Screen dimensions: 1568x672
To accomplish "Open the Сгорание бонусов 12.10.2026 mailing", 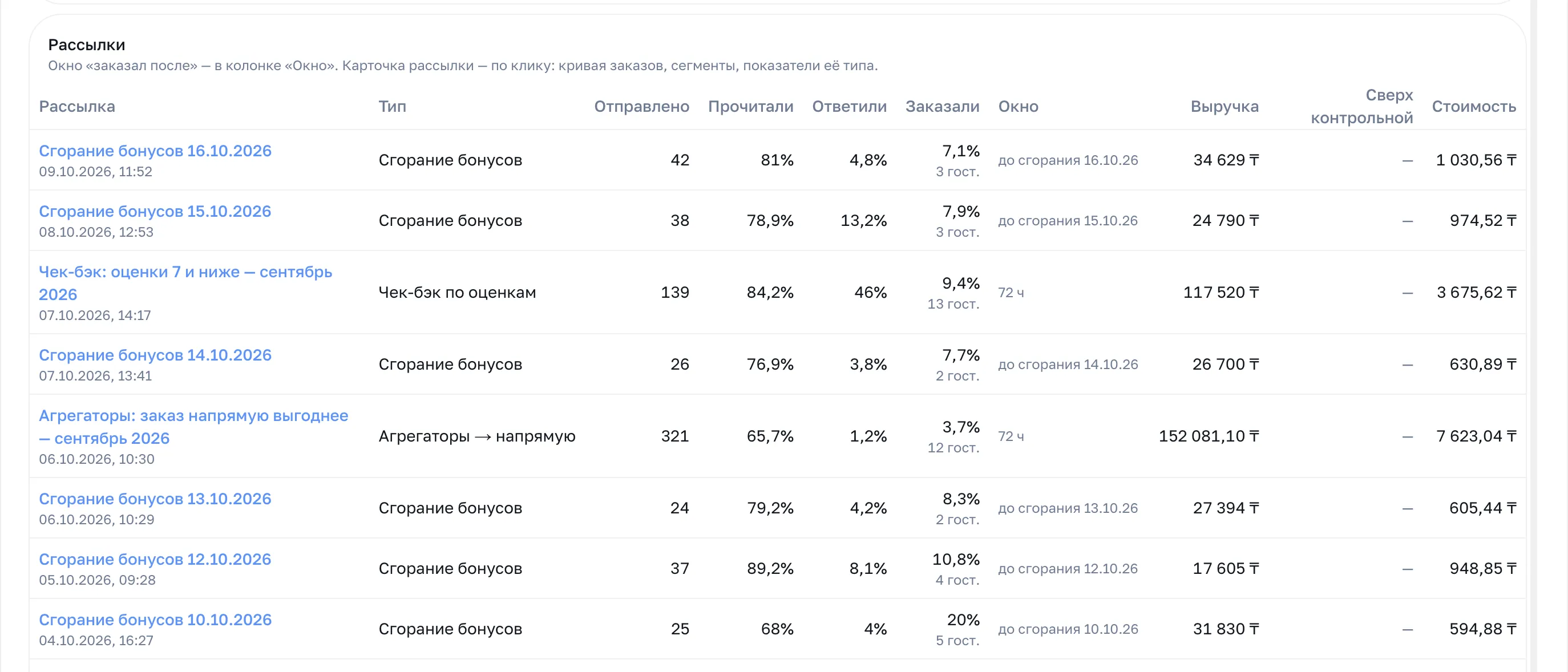I will [155, 559].
